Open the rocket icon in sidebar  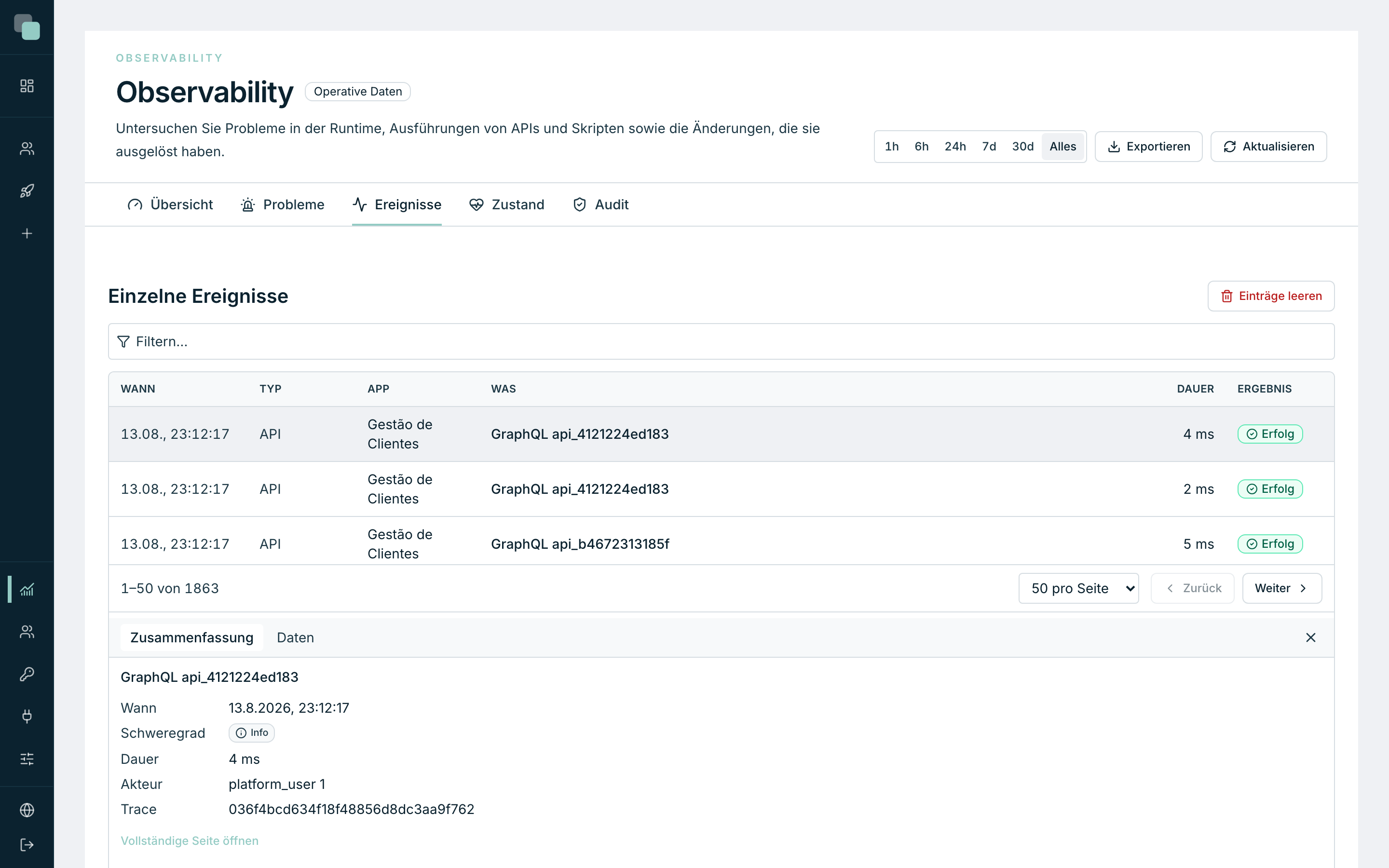point(27,191)
